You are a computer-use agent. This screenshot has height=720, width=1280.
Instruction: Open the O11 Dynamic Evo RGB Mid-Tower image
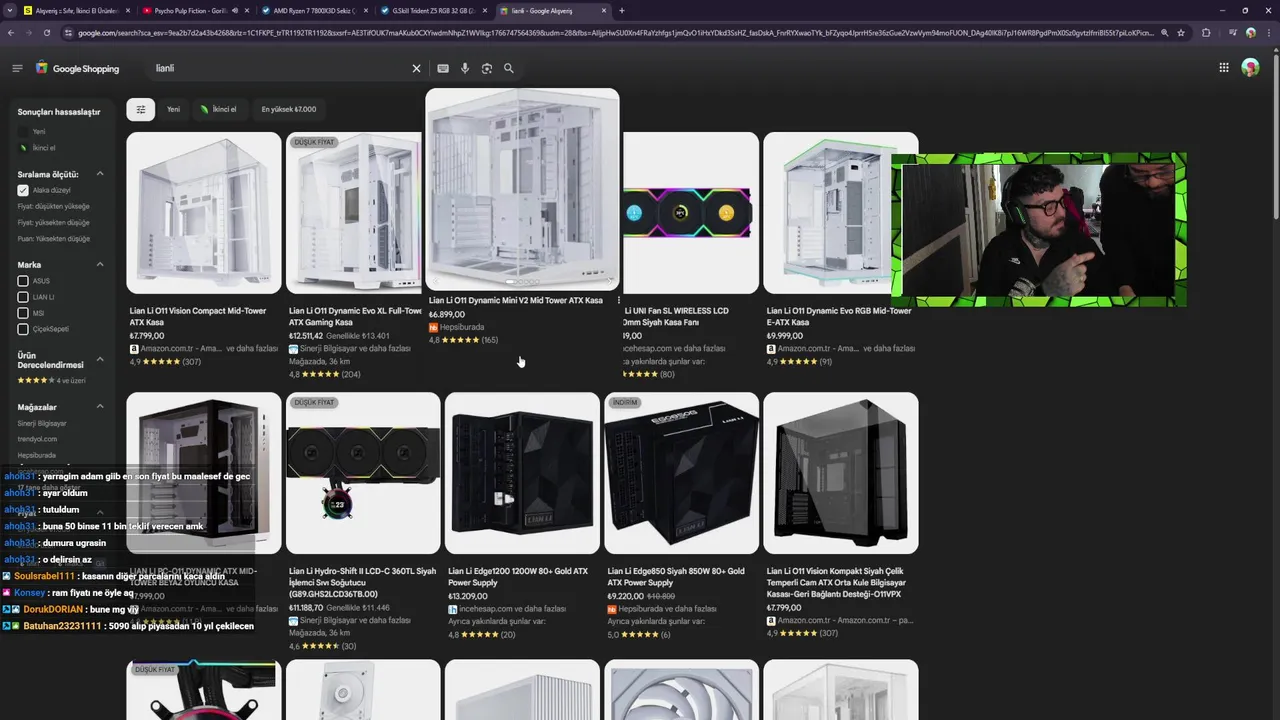[x=841, y=213]
